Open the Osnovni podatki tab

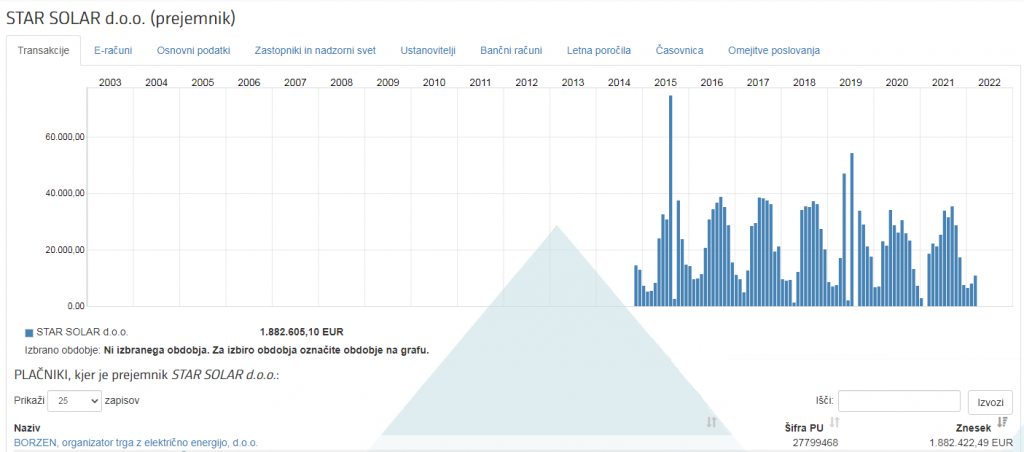pos(194,50)
